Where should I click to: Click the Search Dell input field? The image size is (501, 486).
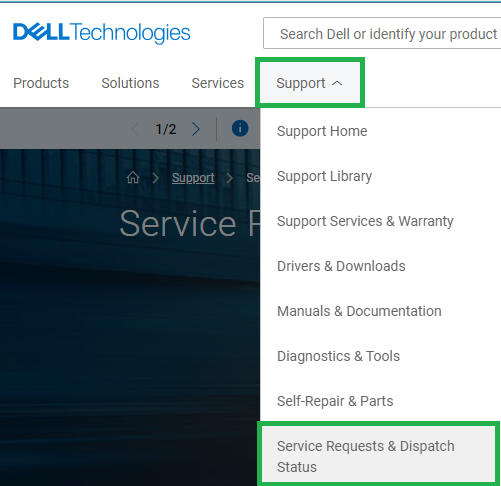tap(382, 33)
